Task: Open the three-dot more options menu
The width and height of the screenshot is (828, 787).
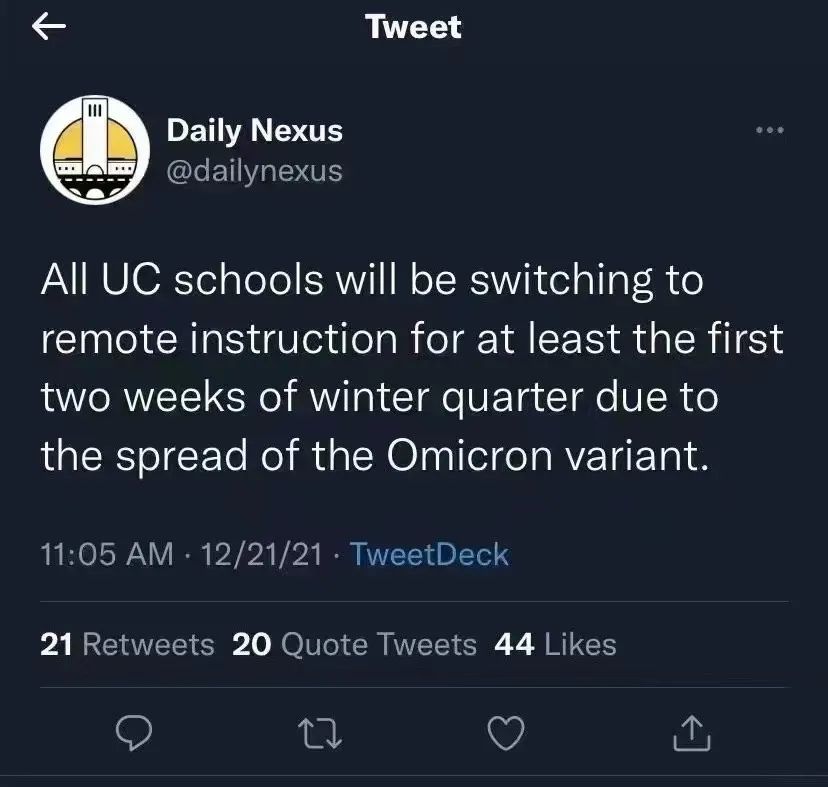Action: [x=770, y=131]
